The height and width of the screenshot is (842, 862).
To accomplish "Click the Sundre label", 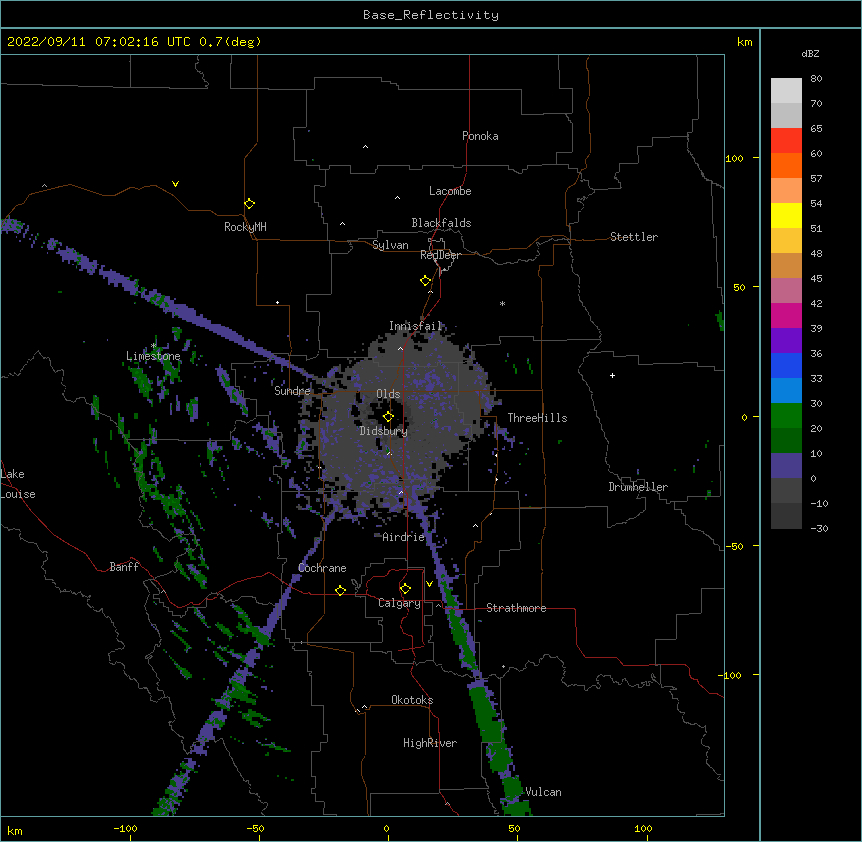I will point(292,391).
